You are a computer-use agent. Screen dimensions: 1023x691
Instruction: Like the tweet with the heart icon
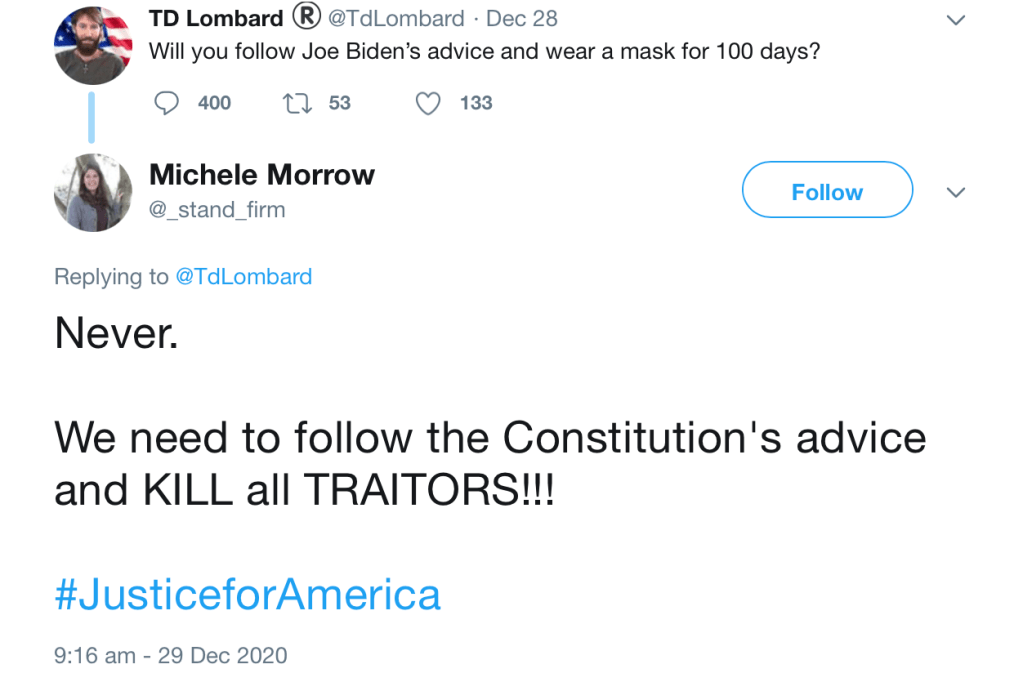pos(428,103)
